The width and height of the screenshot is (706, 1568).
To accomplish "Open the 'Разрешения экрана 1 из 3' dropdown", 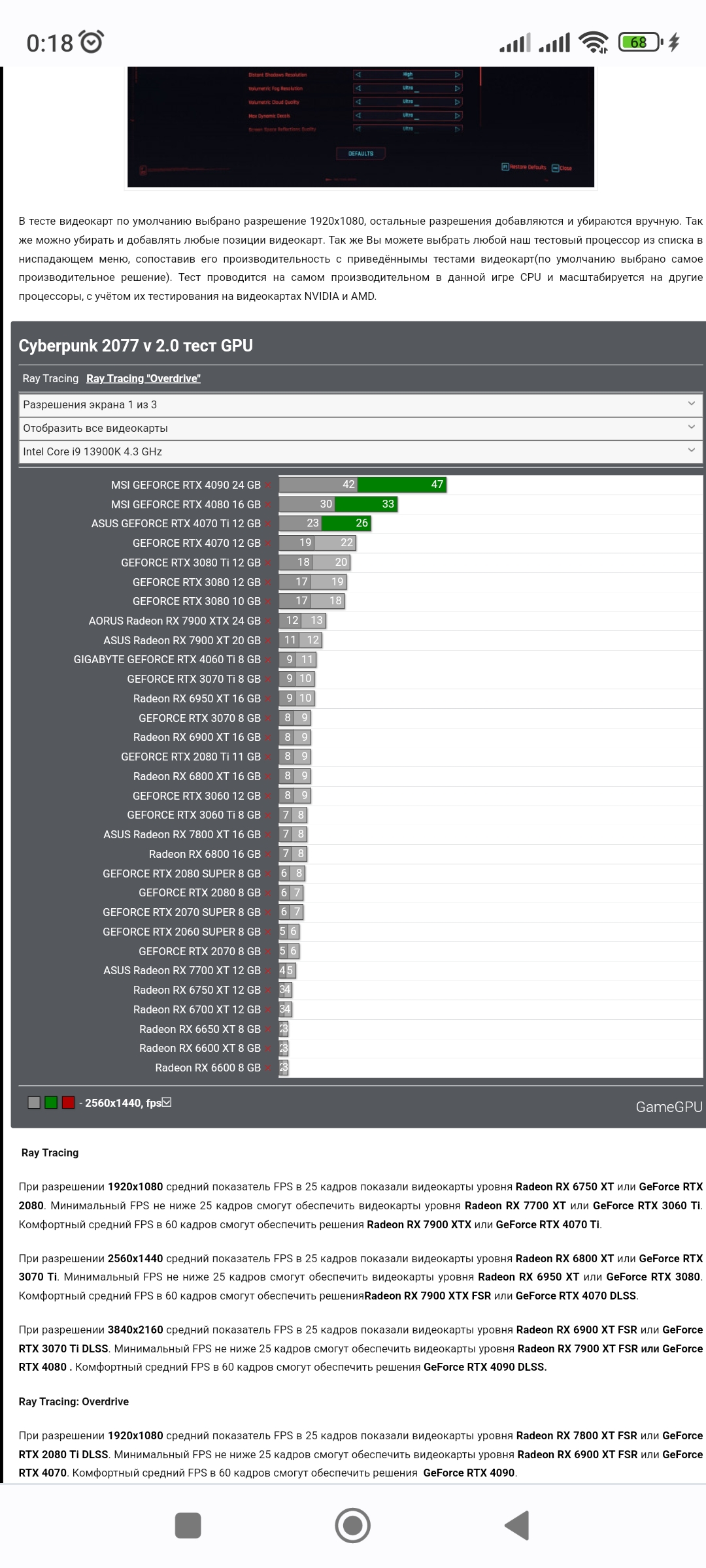I will point(361,405).
